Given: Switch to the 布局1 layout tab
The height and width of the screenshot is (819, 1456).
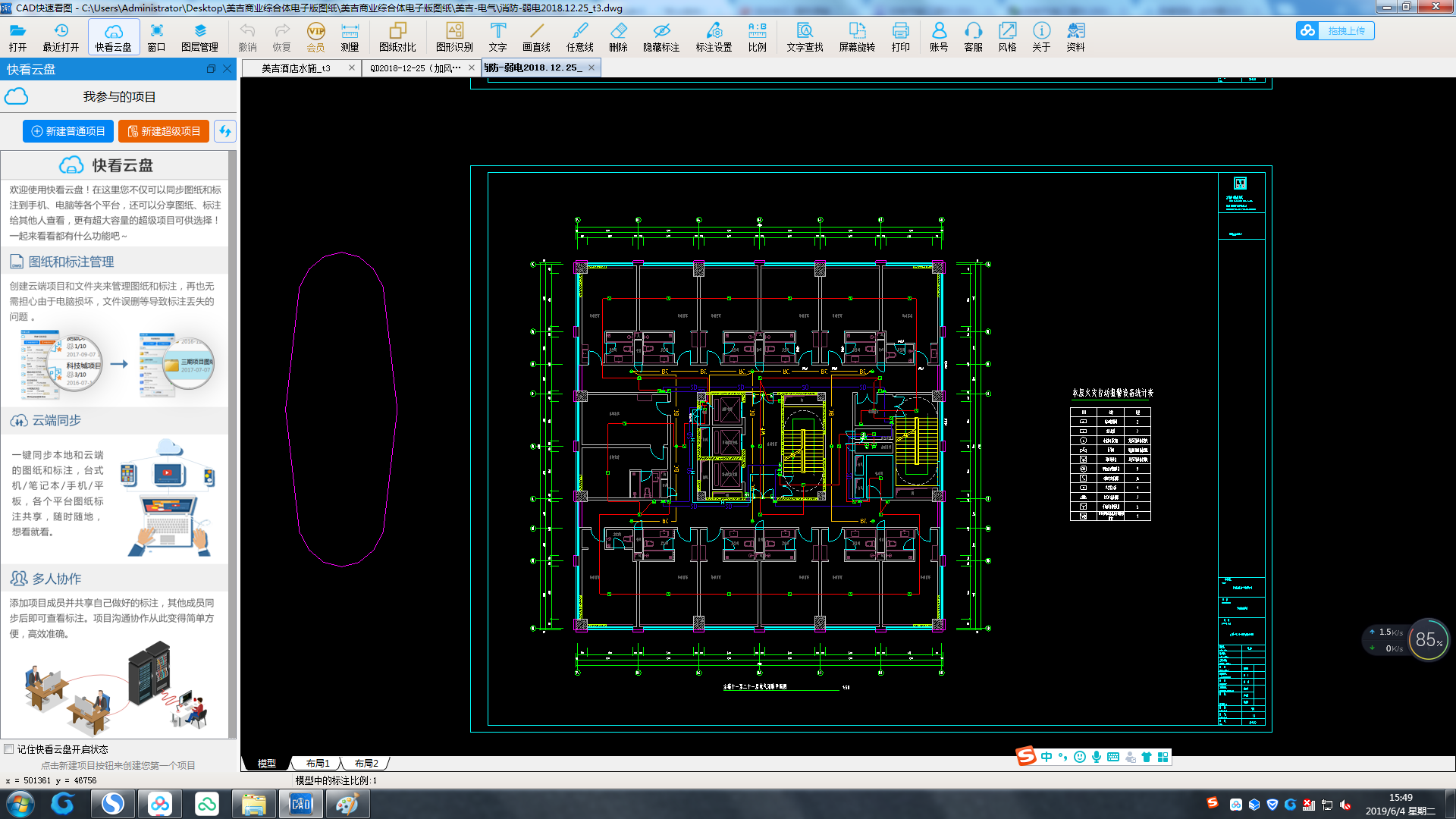Looking at the screenshot, I should 318,764.
